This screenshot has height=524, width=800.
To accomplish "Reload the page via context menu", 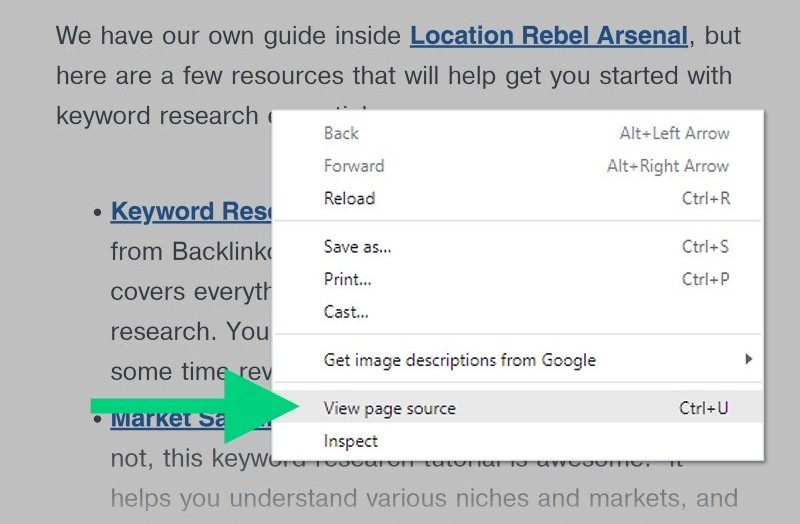I will 349,198.
